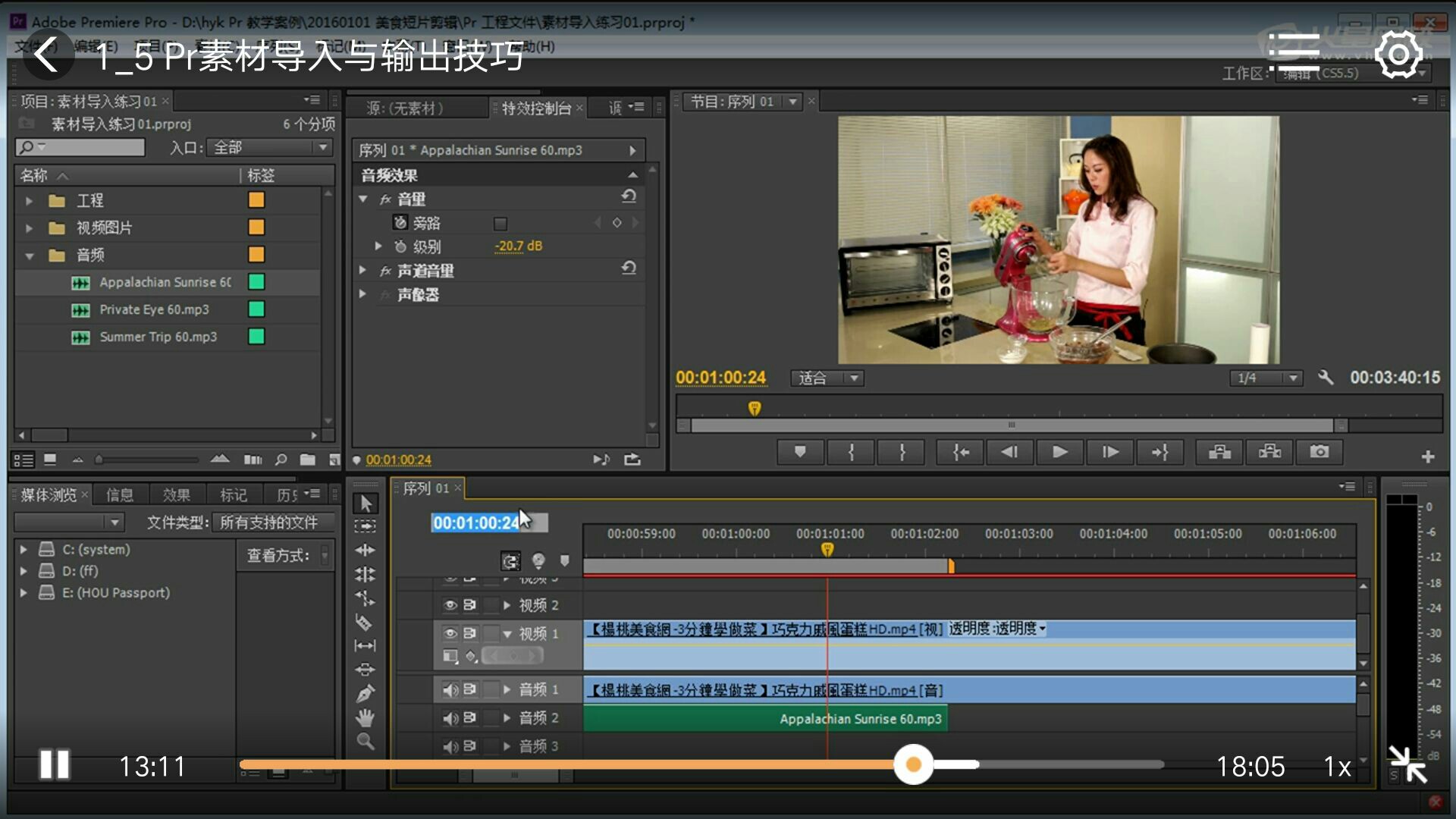This screenshot has height=819, width=1456.
Task: Select the Zoom tool
Action: 366,741
